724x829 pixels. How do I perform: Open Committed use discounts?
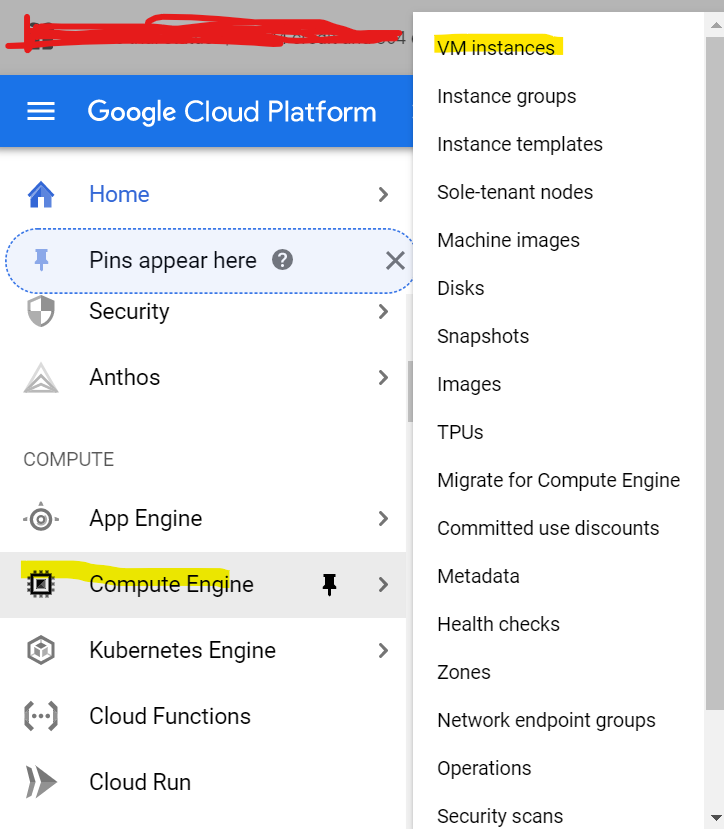click(548, 528)
